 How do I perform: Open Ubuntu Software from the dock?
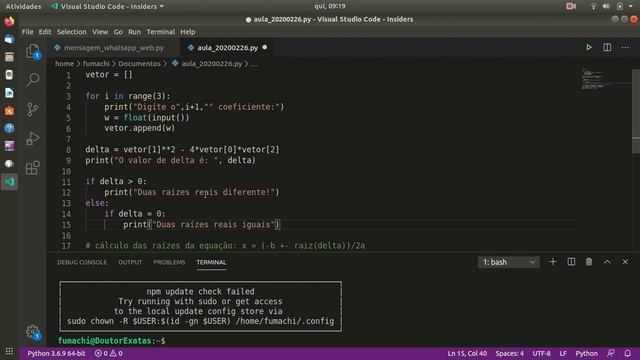(9, 111)
